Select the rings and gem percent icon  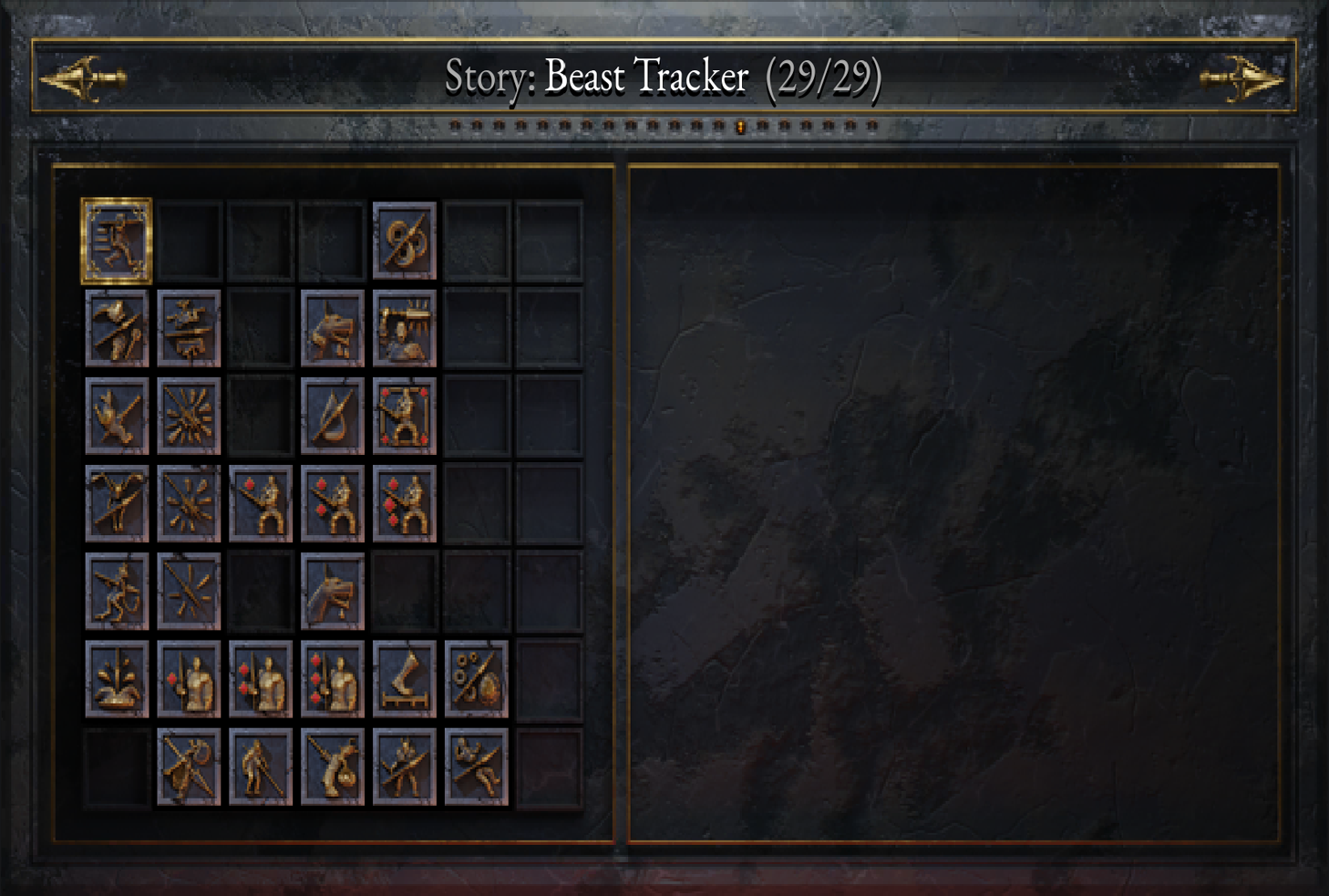[476, 679]
